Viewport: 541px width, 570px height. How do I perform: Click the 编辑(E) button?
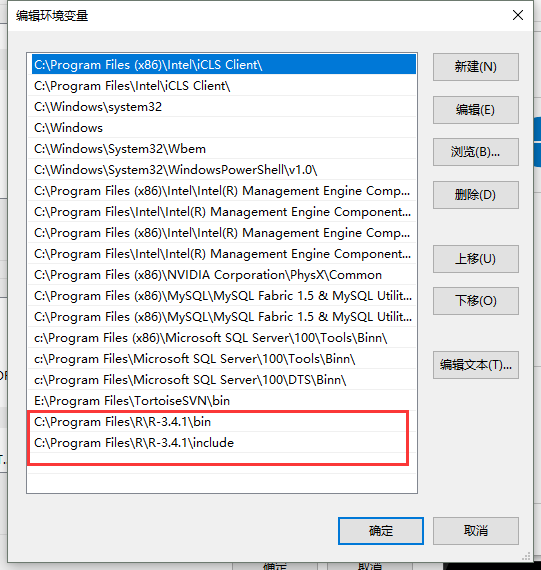[476, 110]
